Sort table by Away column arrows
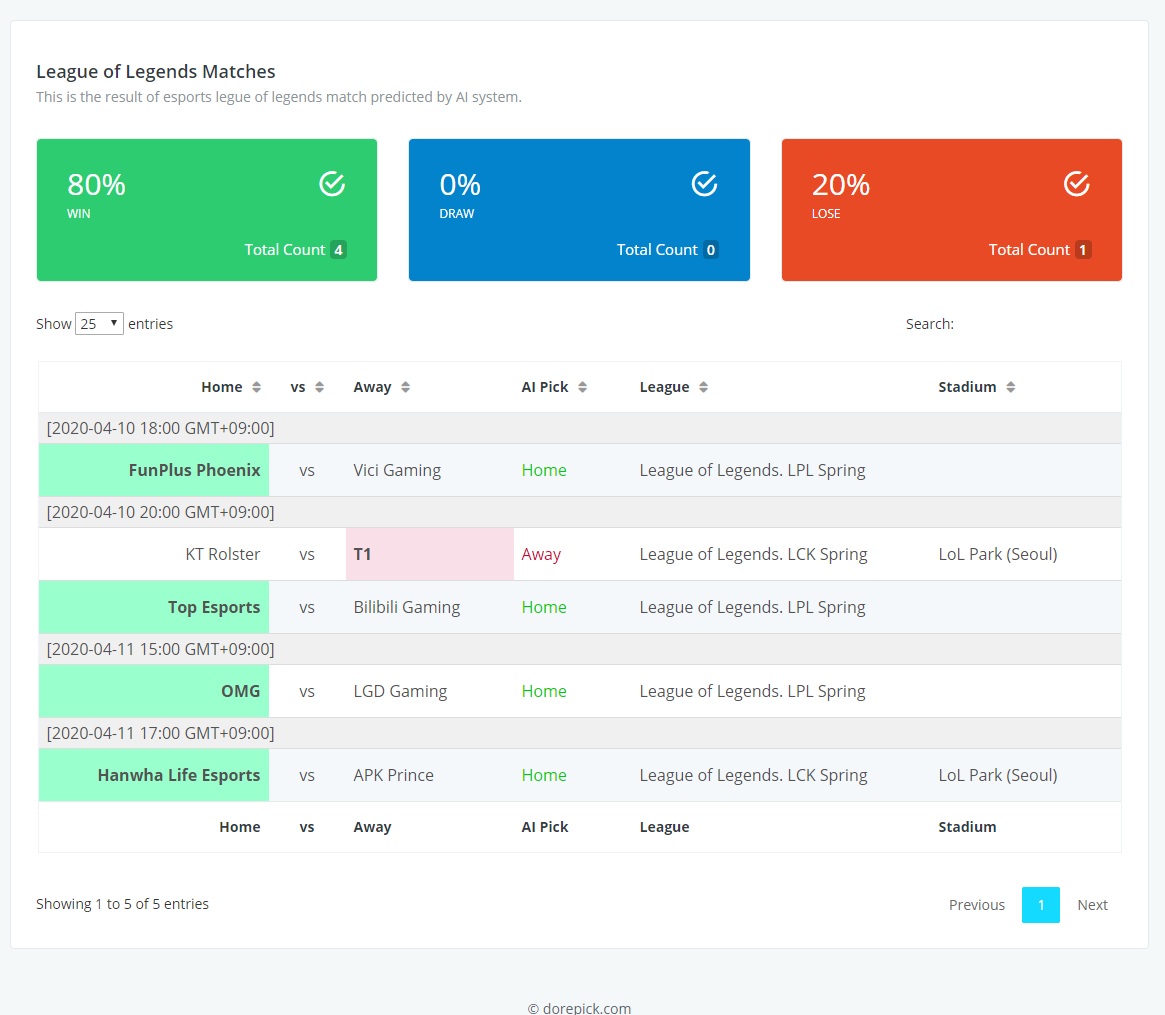Screen dimensions: 1165x1015 point(406,387)
